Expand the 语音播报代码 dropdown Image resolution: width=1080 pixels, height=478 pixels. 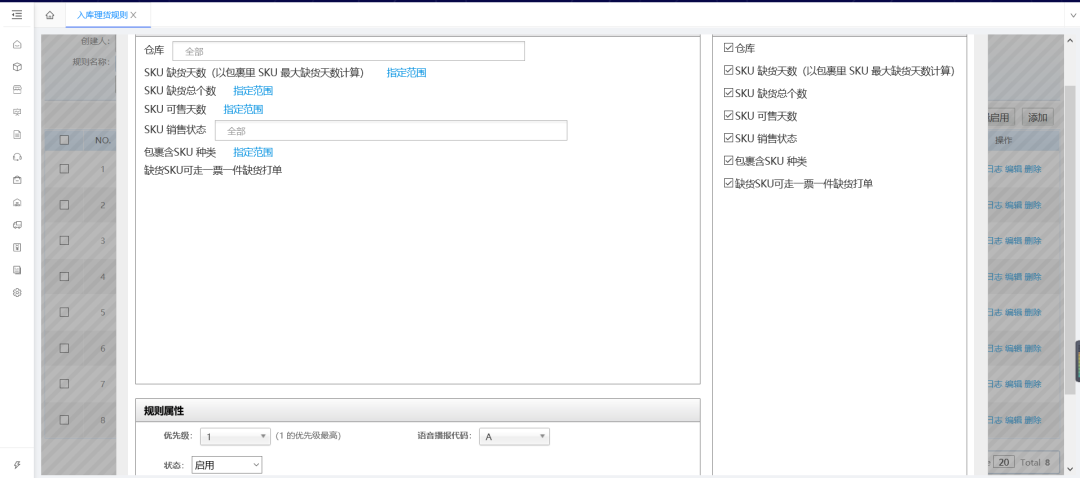(x=514, y=436)
